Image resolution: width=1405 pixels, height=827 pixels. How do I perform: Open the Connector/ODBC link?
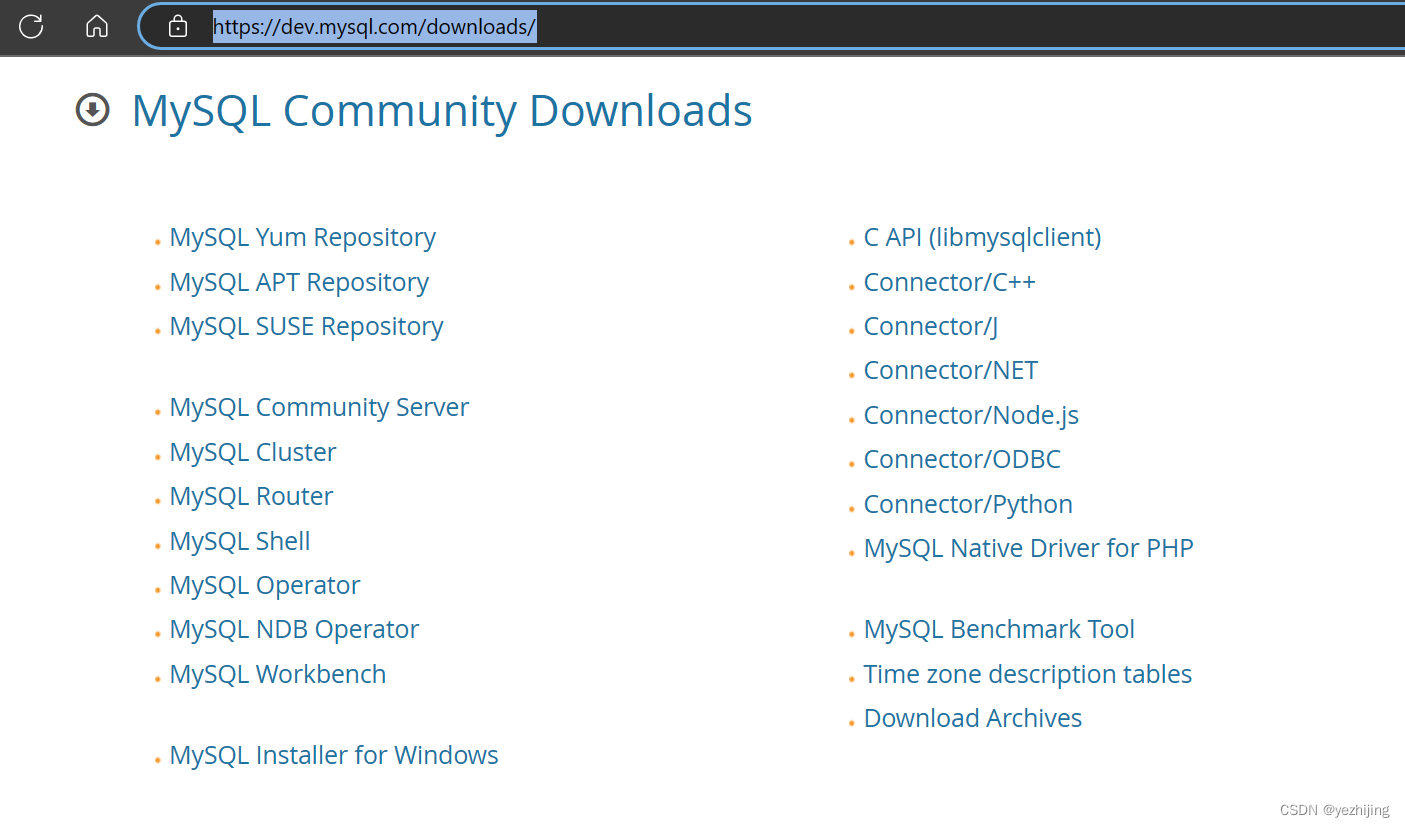[x=962, y=459]
